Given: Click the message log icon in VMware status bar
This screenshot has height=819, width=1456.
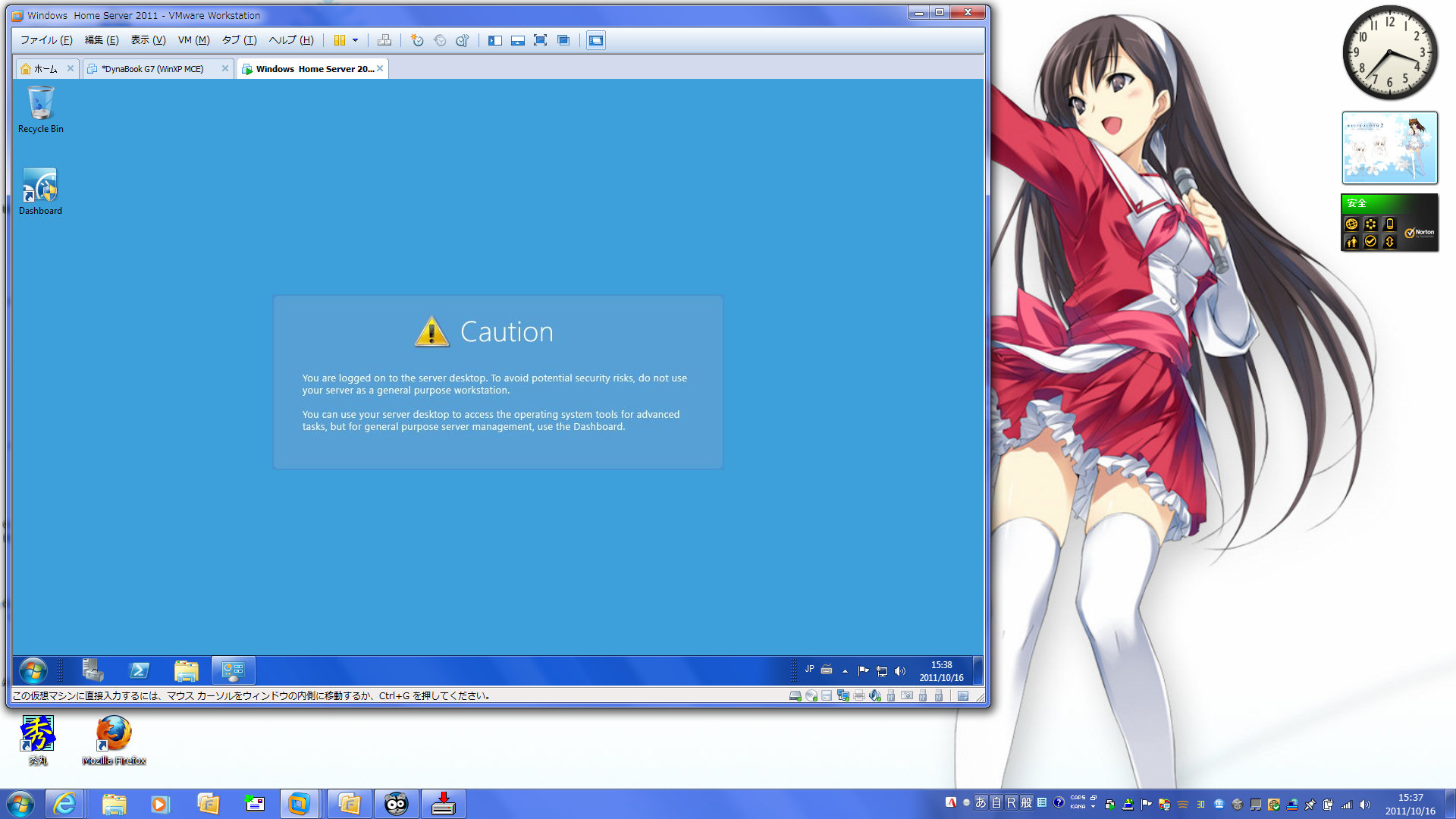Looking at the screenshot, I should point(963,695).
